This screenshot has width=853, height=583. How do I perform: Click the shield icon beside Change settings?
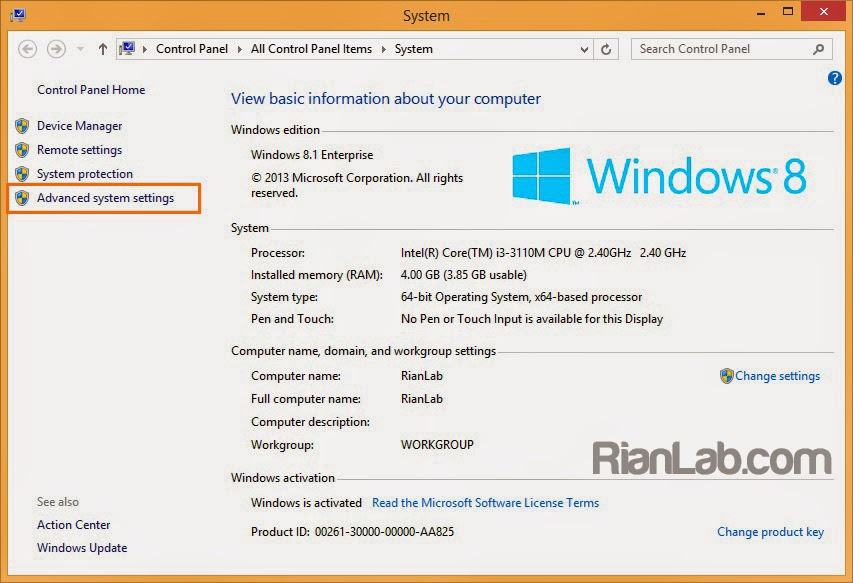pos(725,376)
